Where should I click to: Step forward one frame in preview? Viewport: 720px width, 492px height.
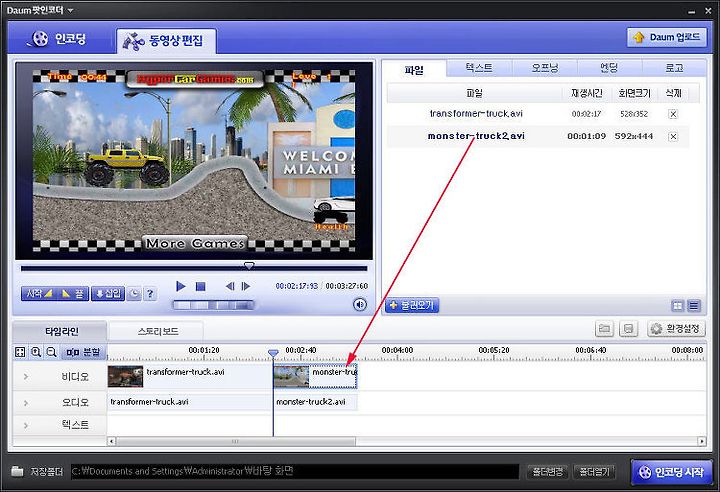[246, 286]
